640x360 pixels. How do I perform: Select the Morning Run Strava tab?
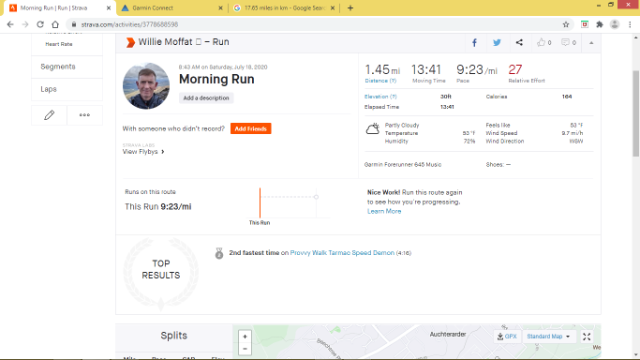pos(59,8)
